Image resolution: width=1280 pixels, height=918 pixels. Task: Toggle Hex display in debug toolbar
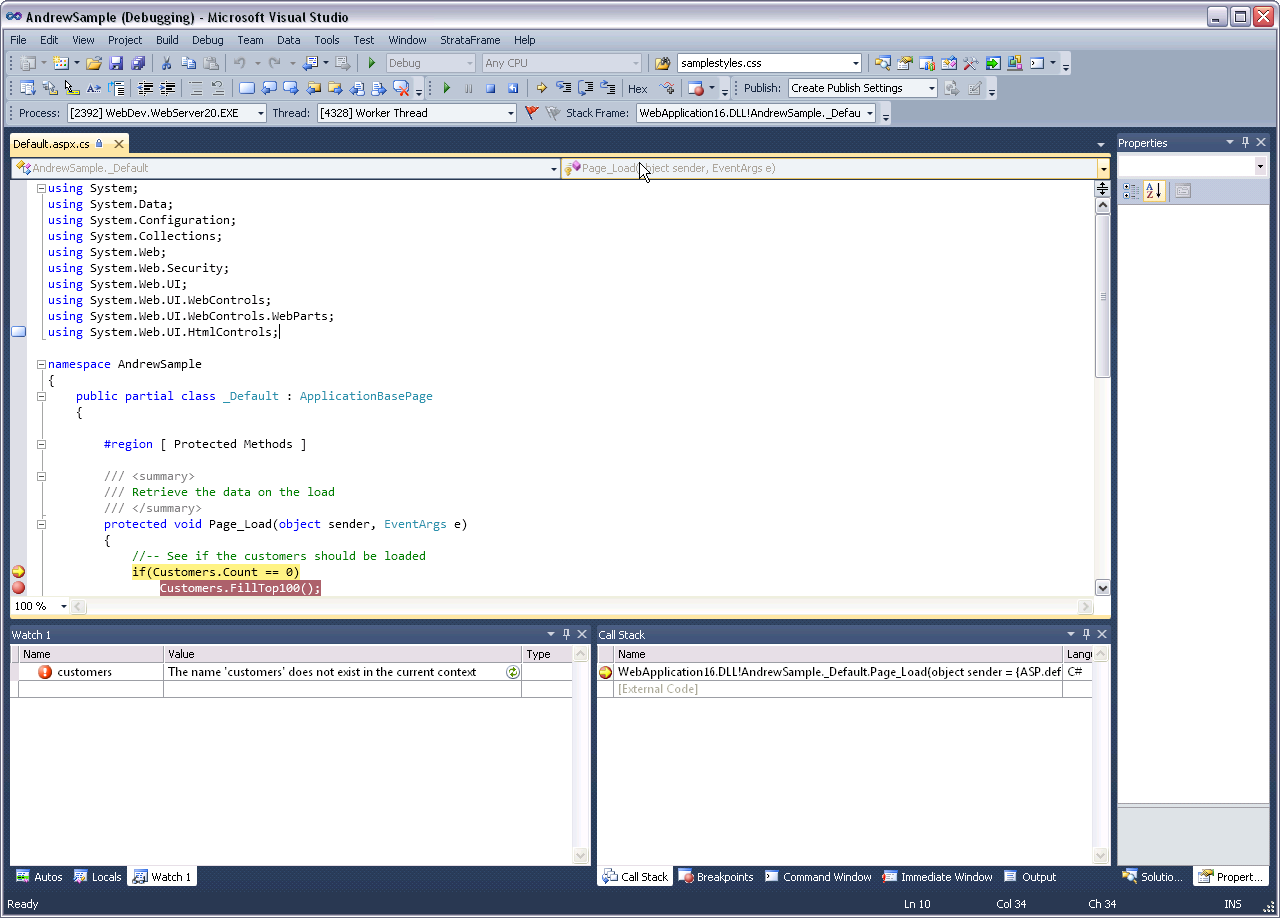[637, 89]
